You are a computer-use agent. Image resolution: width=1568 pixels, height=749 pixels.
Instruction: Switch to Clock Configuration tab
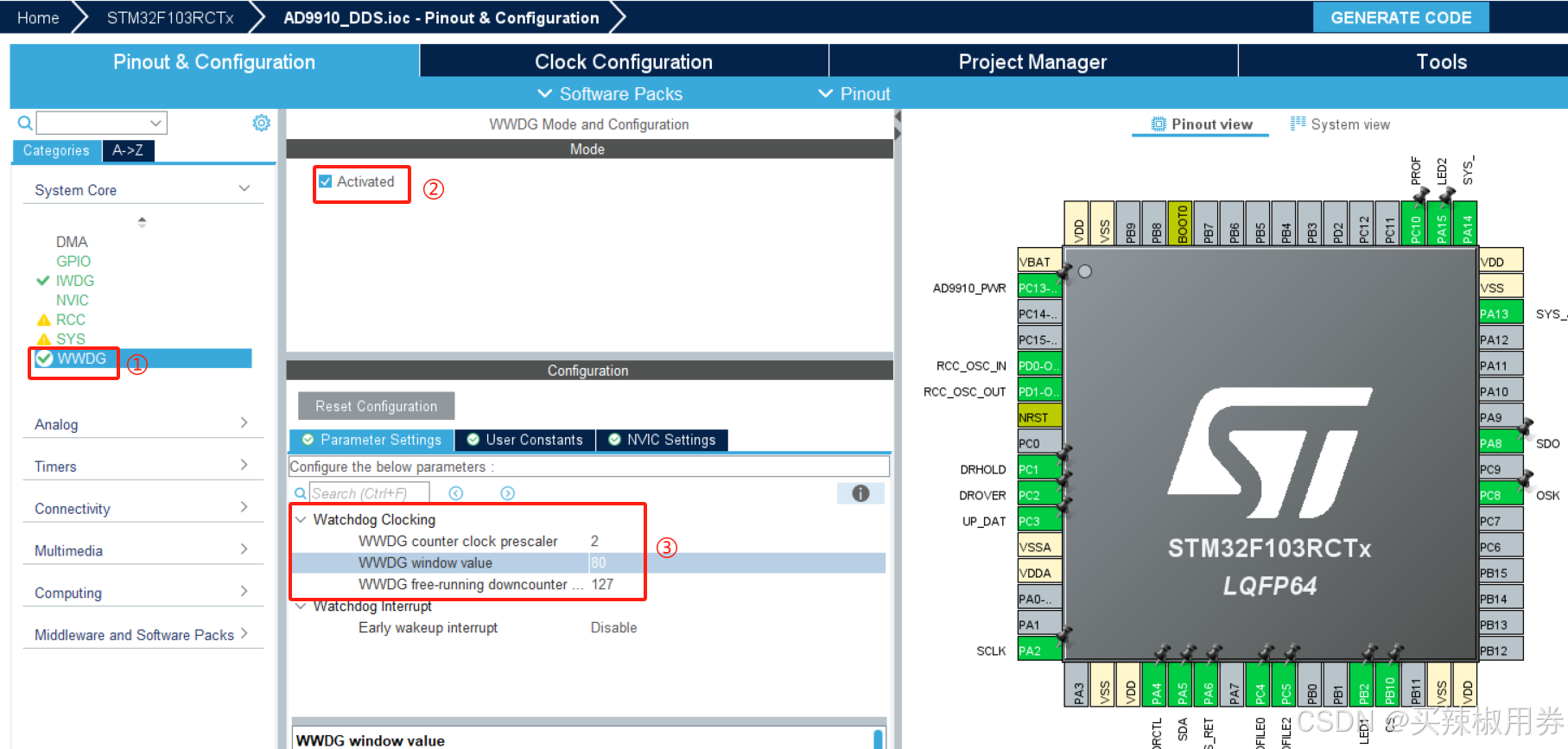(x=624, y=61)
